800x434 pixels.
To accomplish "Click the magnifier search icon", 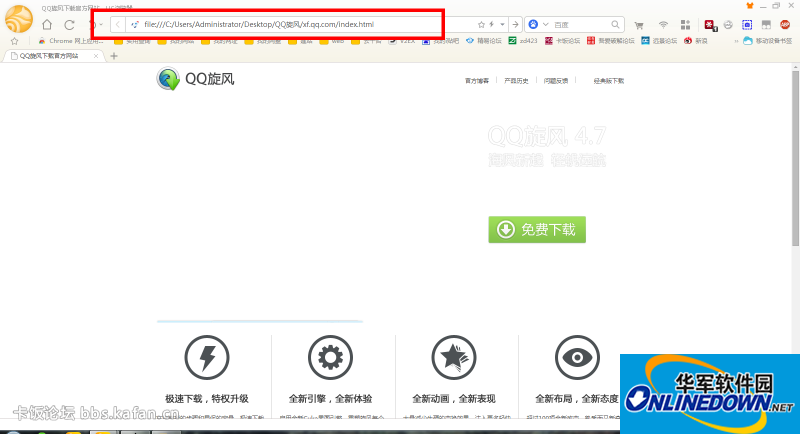I will pos(615,24).
